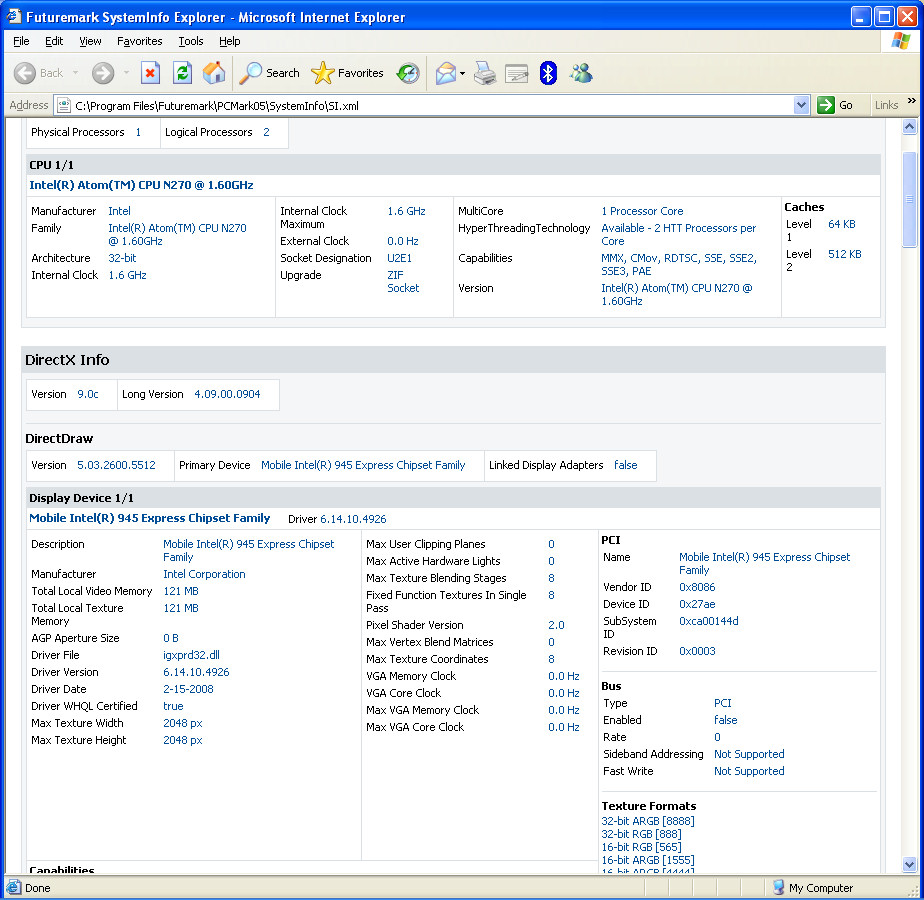This screenshot has width=924, height=900.
Task: Click the Edit page icon in toolbar
Action: pyautogui.click(x=517, y=73)
